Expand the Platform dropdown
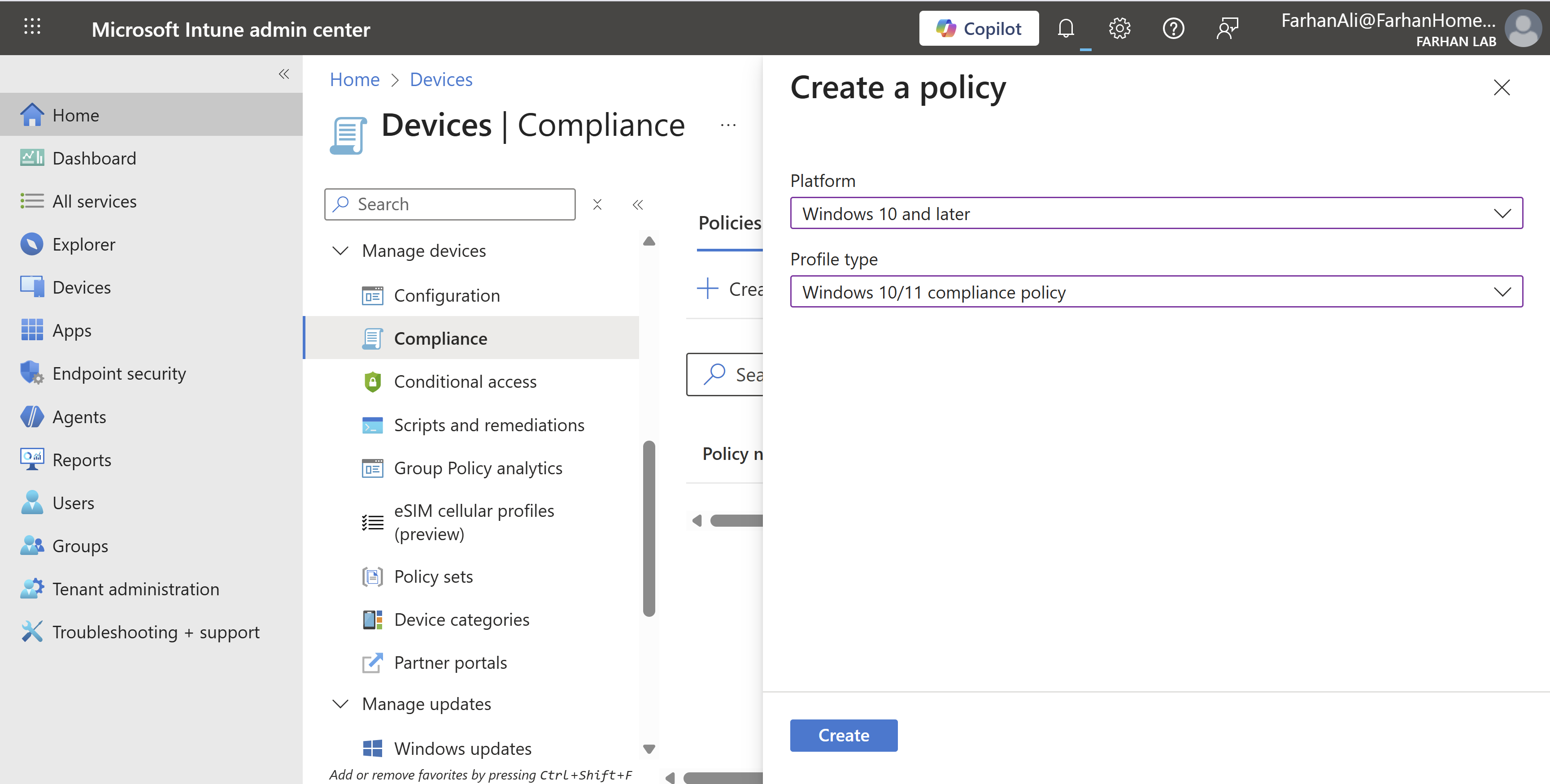This screenshot has width=1550, height=784. [x=1156, y=213]
